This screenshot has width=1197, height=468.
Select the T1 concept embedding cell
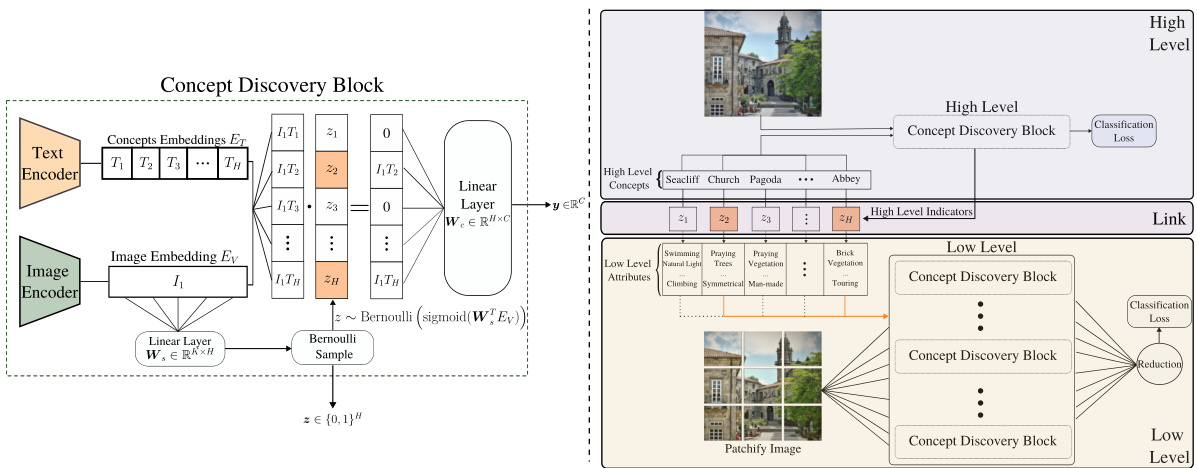pos(117,163)
